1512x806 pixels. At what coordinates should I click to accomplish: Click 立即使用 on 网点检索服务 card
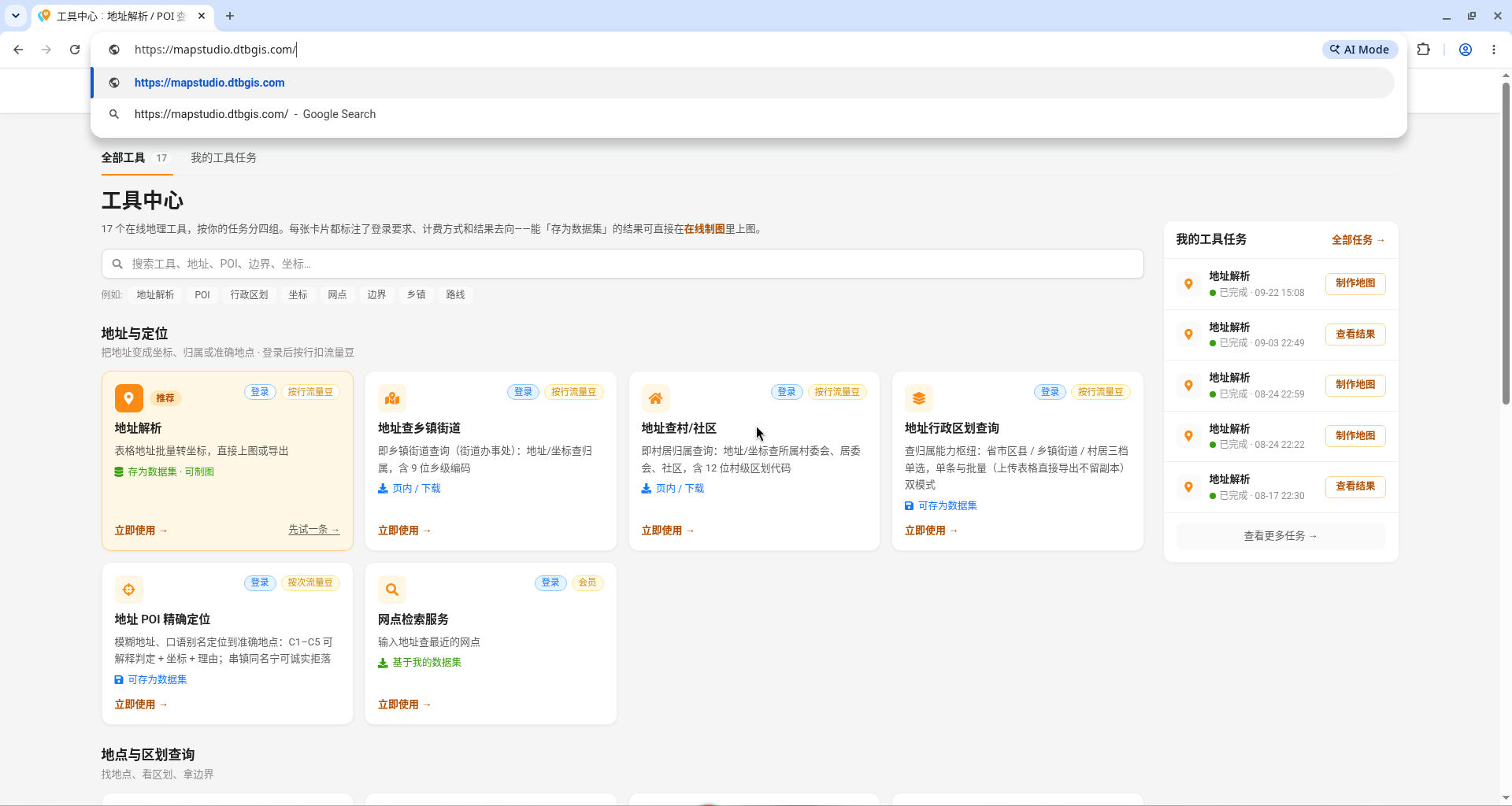pyautogui.click(x=404, y=704)
